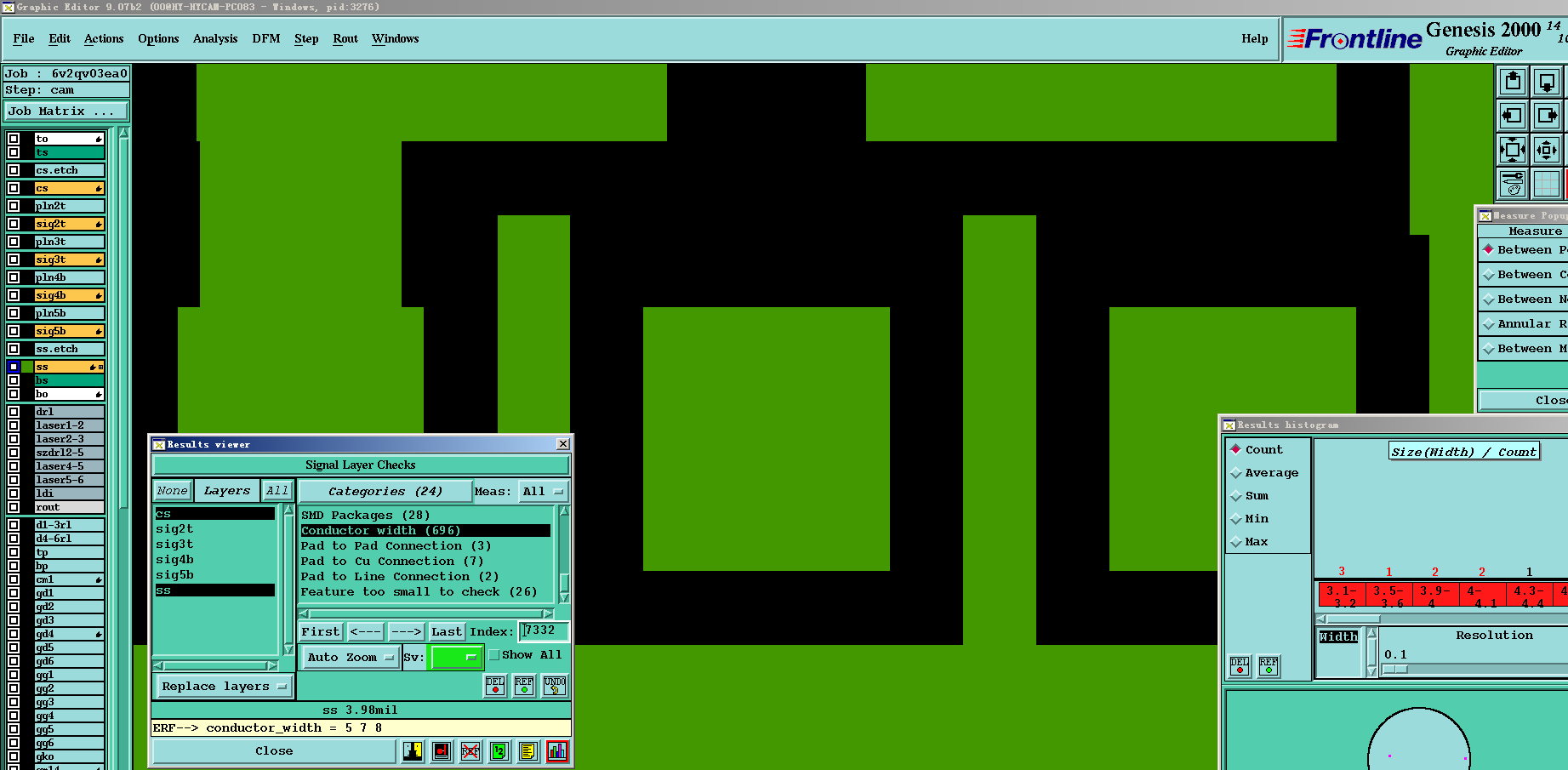Select the Max radio option

pos(1236,541)
